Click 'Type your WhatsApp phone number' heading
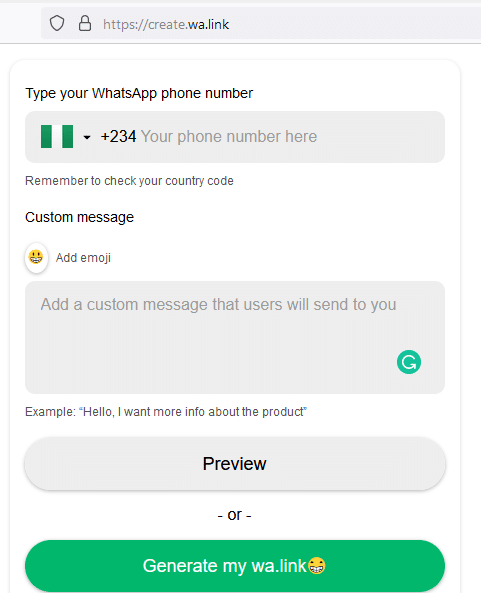Image resolution: width=481 pixels, height=593 pixels. pos(139,93)
